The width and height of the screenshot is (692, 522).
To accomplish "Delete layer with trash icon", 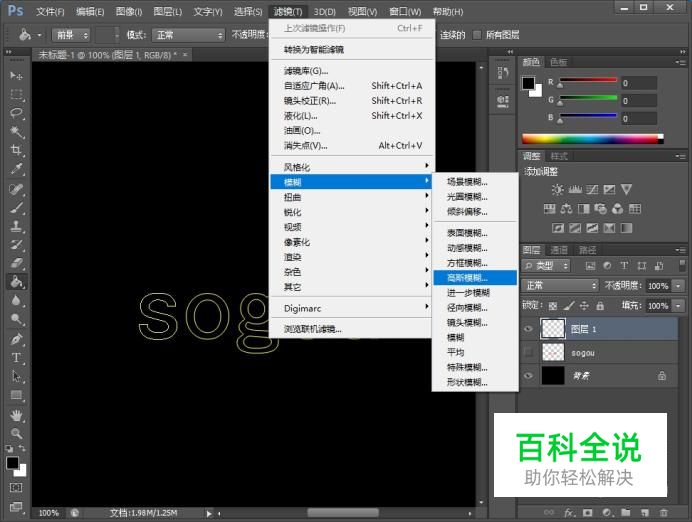I will point(663,512).
